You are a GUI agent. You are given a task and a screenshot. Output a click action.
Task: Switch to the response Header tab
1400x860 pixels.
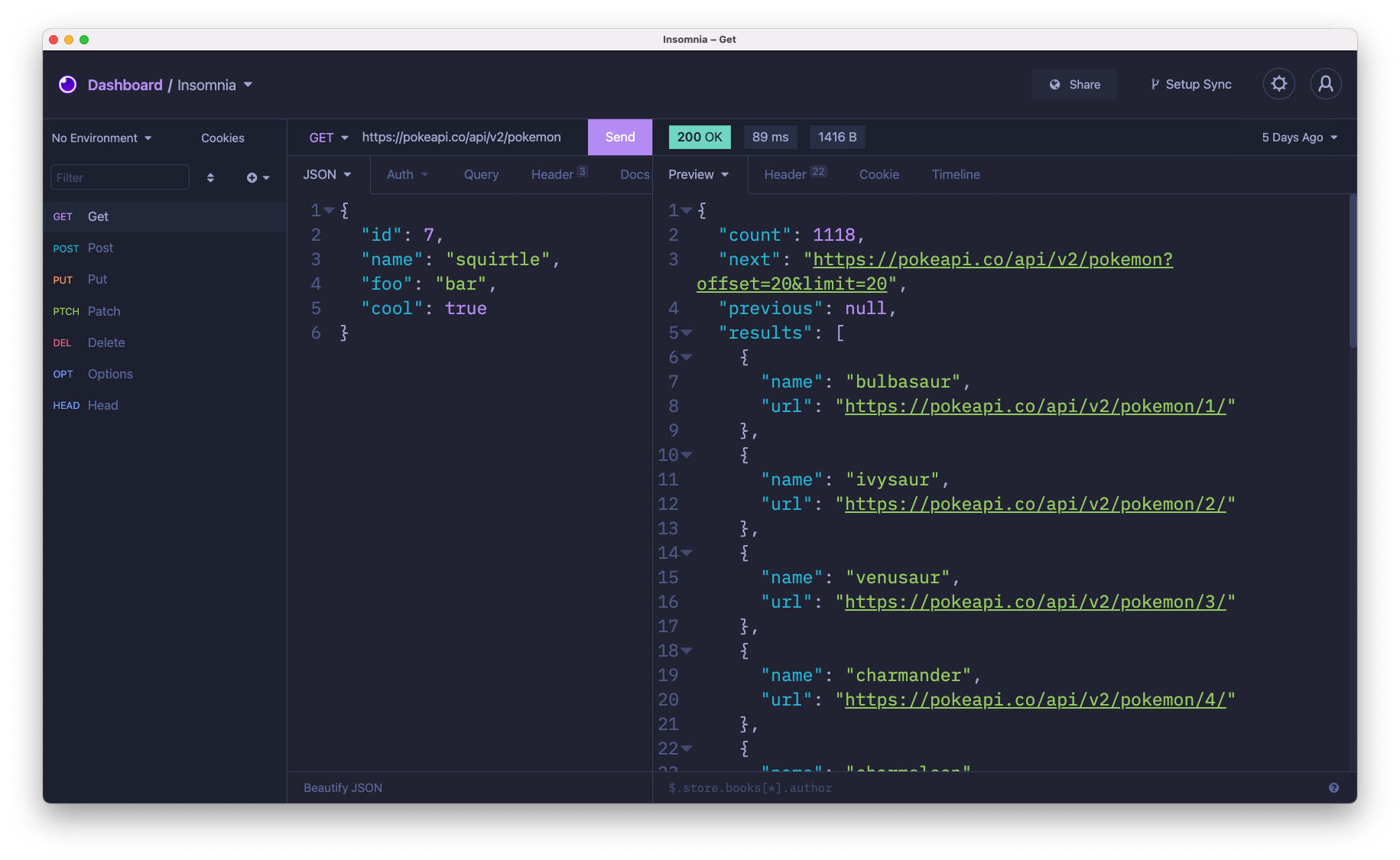(794, 175)
